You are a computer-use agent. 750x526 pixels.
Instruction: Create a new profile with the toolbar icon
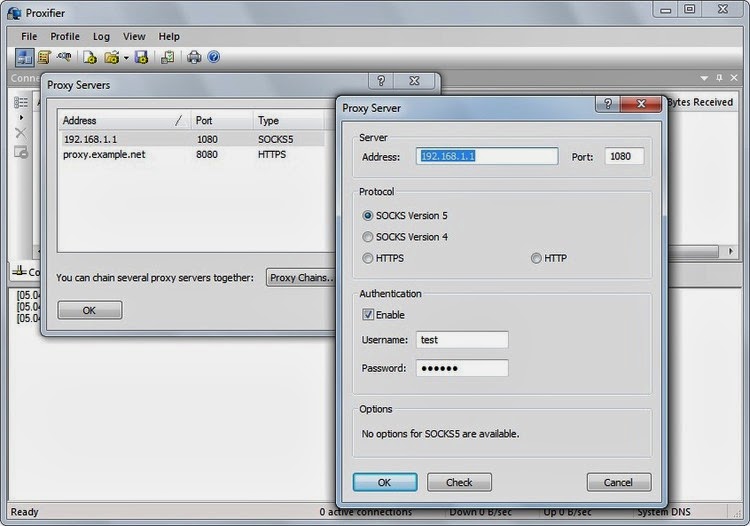(89, 57)
